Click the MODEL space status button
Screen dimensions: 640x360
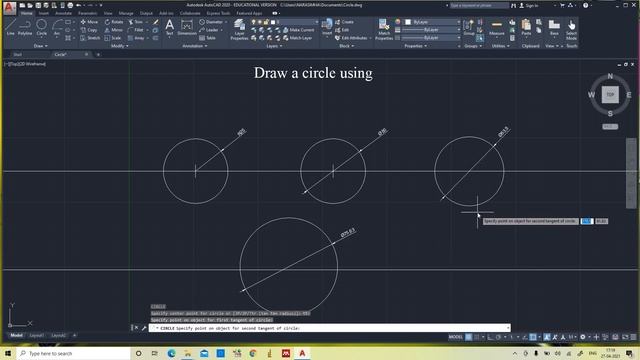pyautogui.click(x=456, y=337)
